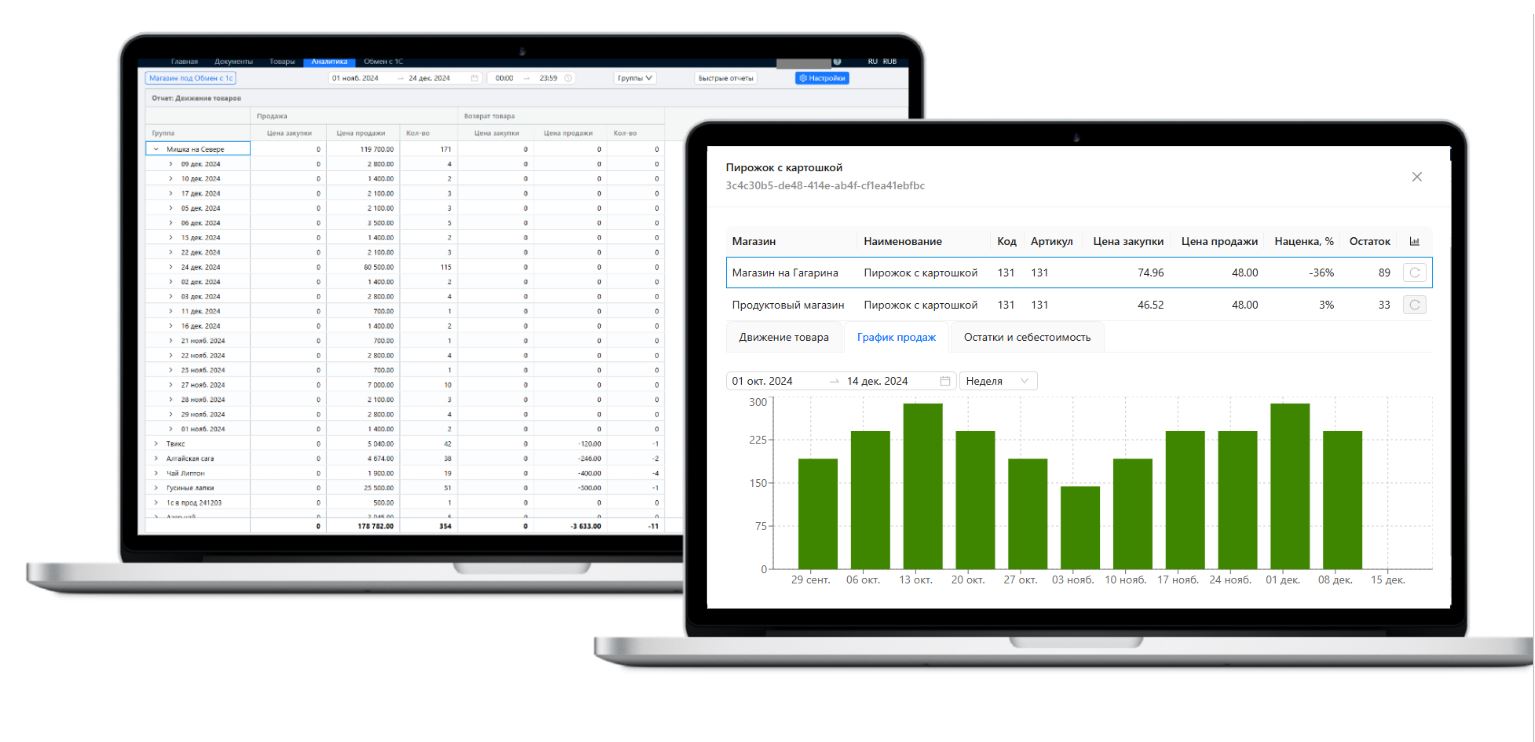
Task: Click the 01 окт. 2024 start date field
Action: (x=762, y=381)
